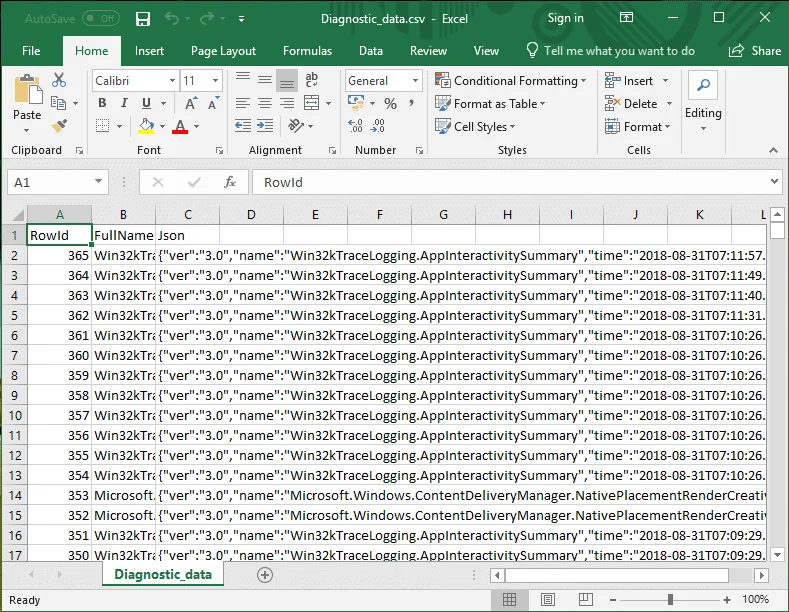This screenshot has width=789, height=612.
Task: Switch to the Review tab
Action: (428, 51)
